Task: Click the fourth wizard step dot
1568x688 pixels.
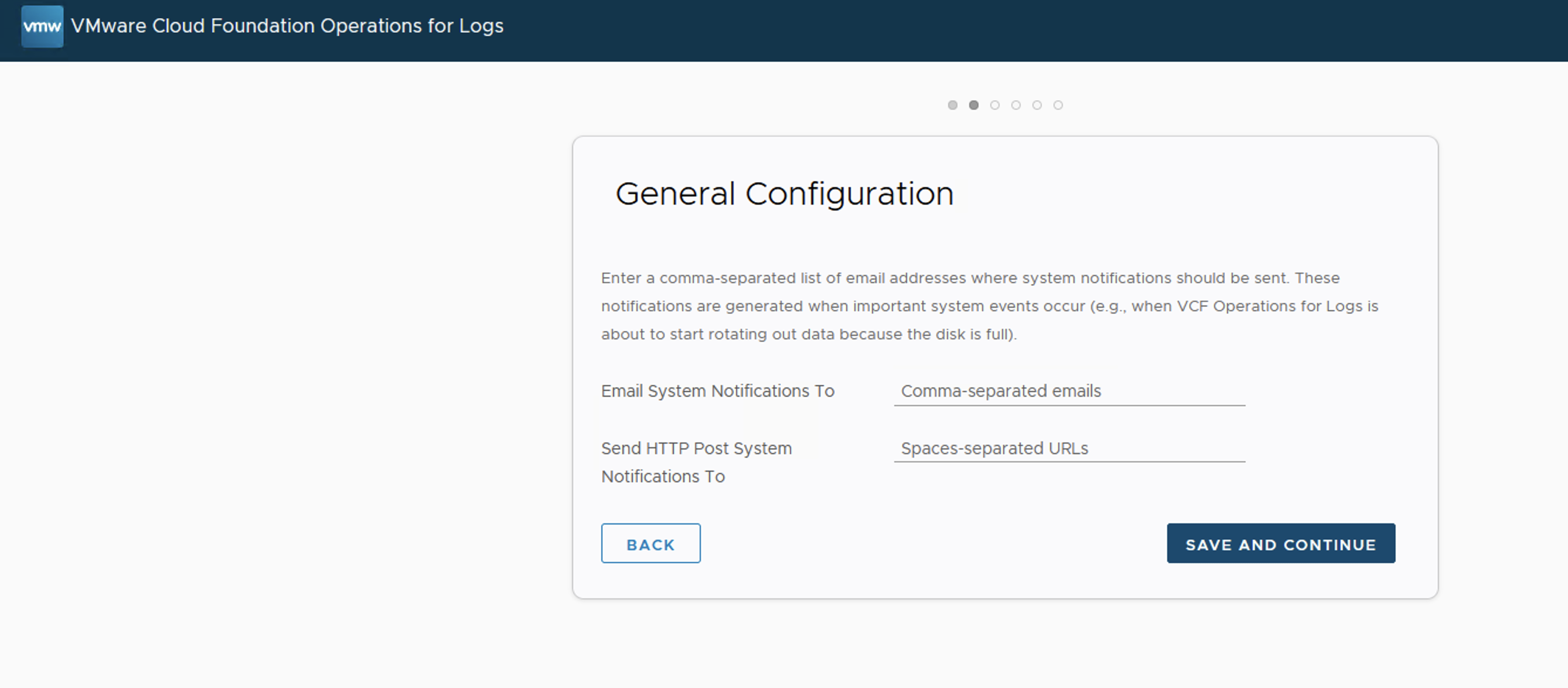Action: click(x=1016, y=105)
